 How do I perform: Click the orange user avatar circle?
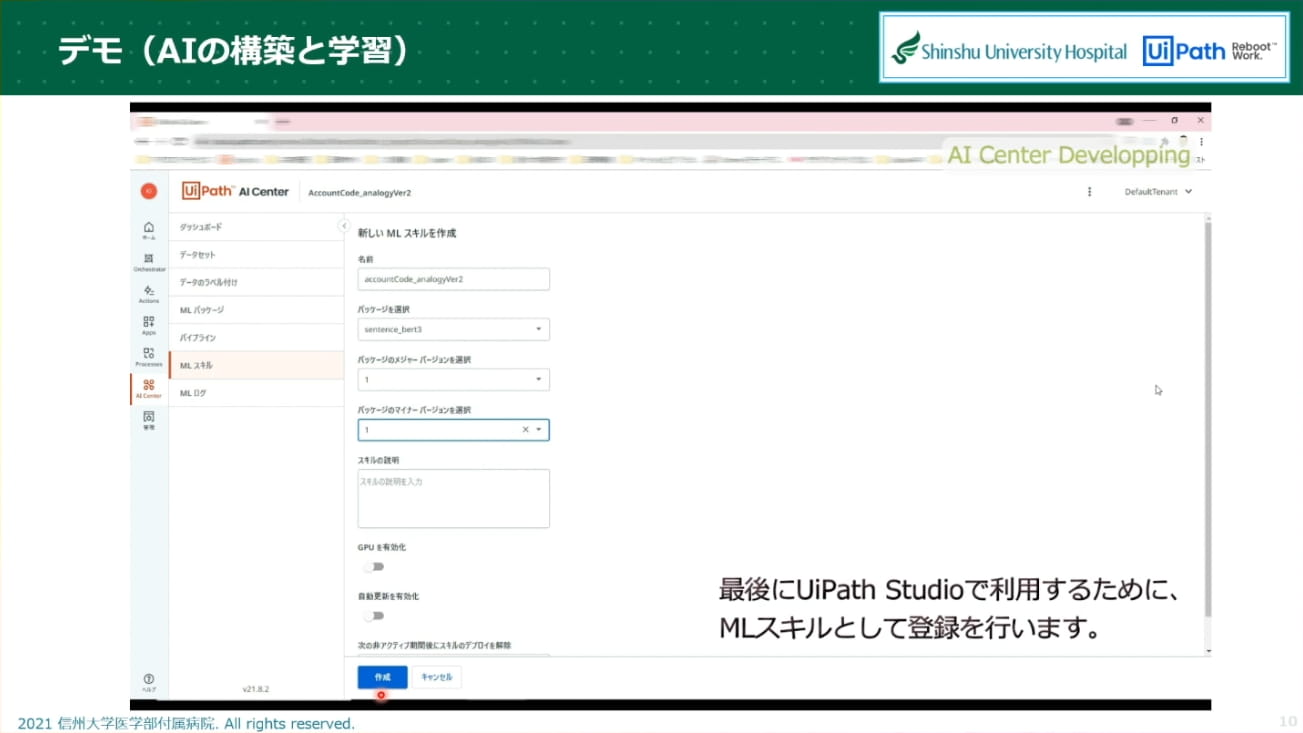(x=149, y=191)
